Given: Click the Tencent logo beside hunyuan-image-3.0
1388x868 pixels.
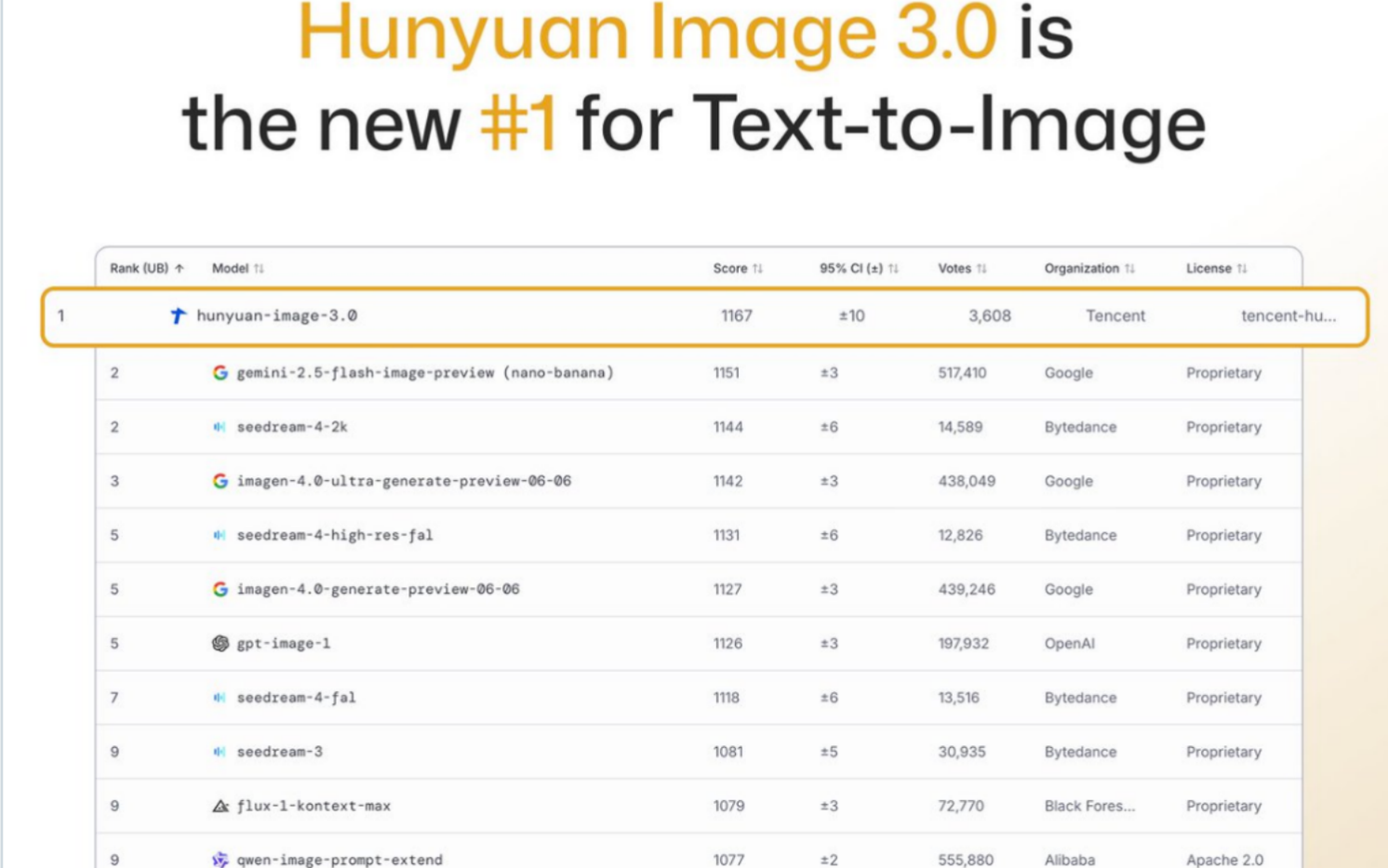Looking at the screenshot, I should (178, 316).
